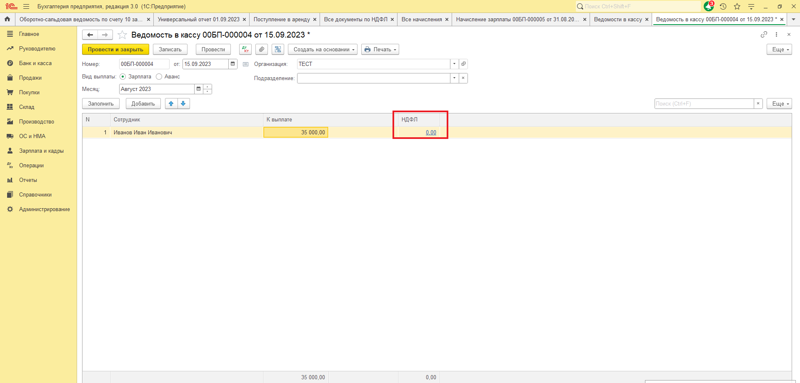The image size is (800, 383).
Task: Go back with left arrow button
Action: pyautogui.click(x=90, y=35)
